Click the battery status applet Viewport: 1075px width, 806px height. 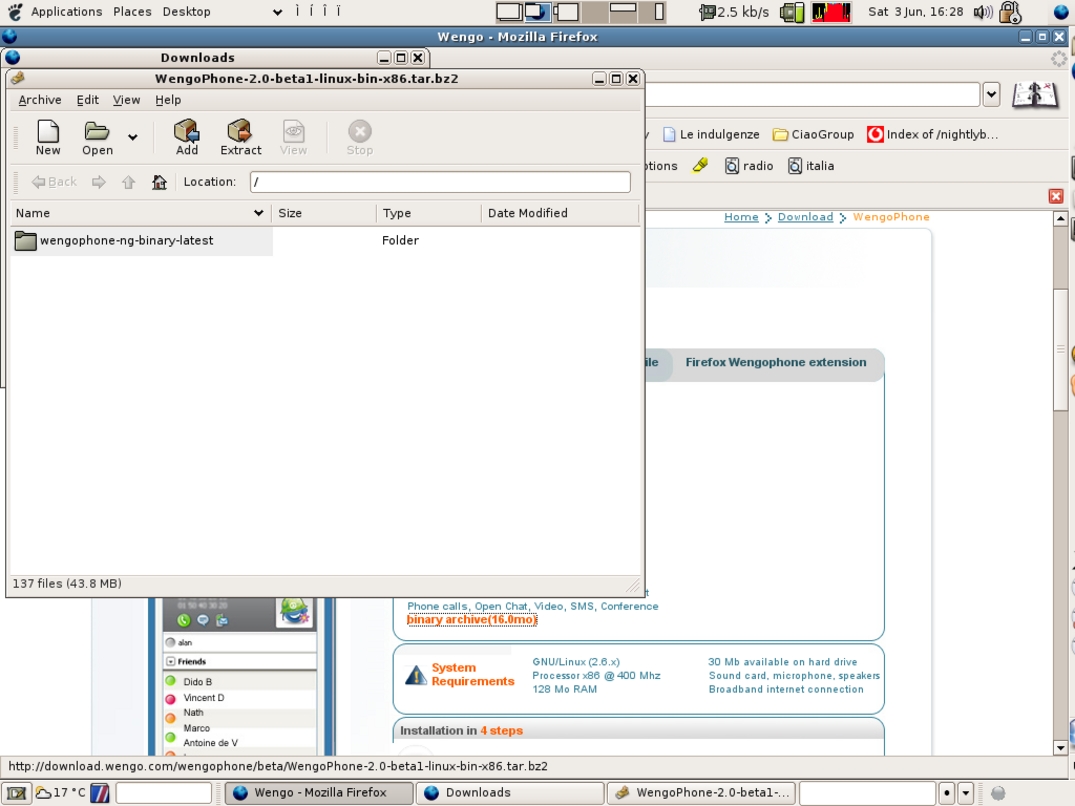[x=792, y=12]
